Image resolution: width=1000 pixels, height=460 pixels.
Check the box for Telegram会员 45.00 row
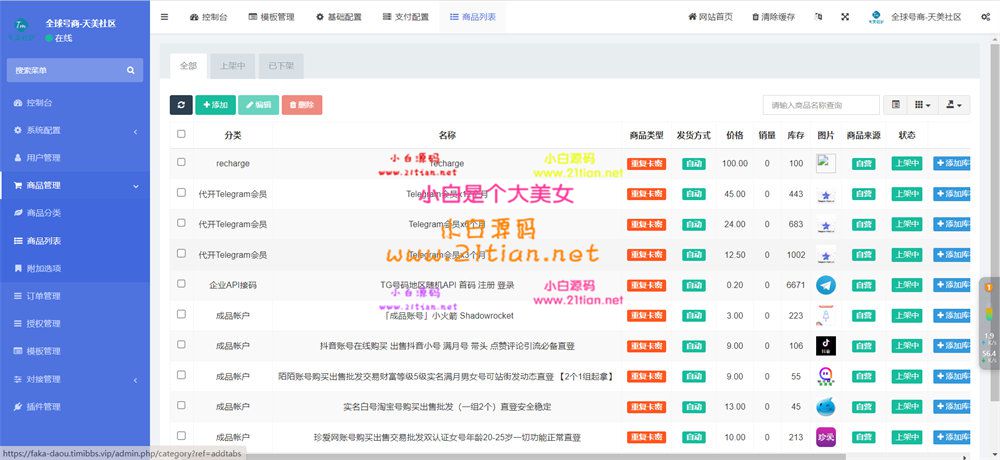tap(181, 192)
